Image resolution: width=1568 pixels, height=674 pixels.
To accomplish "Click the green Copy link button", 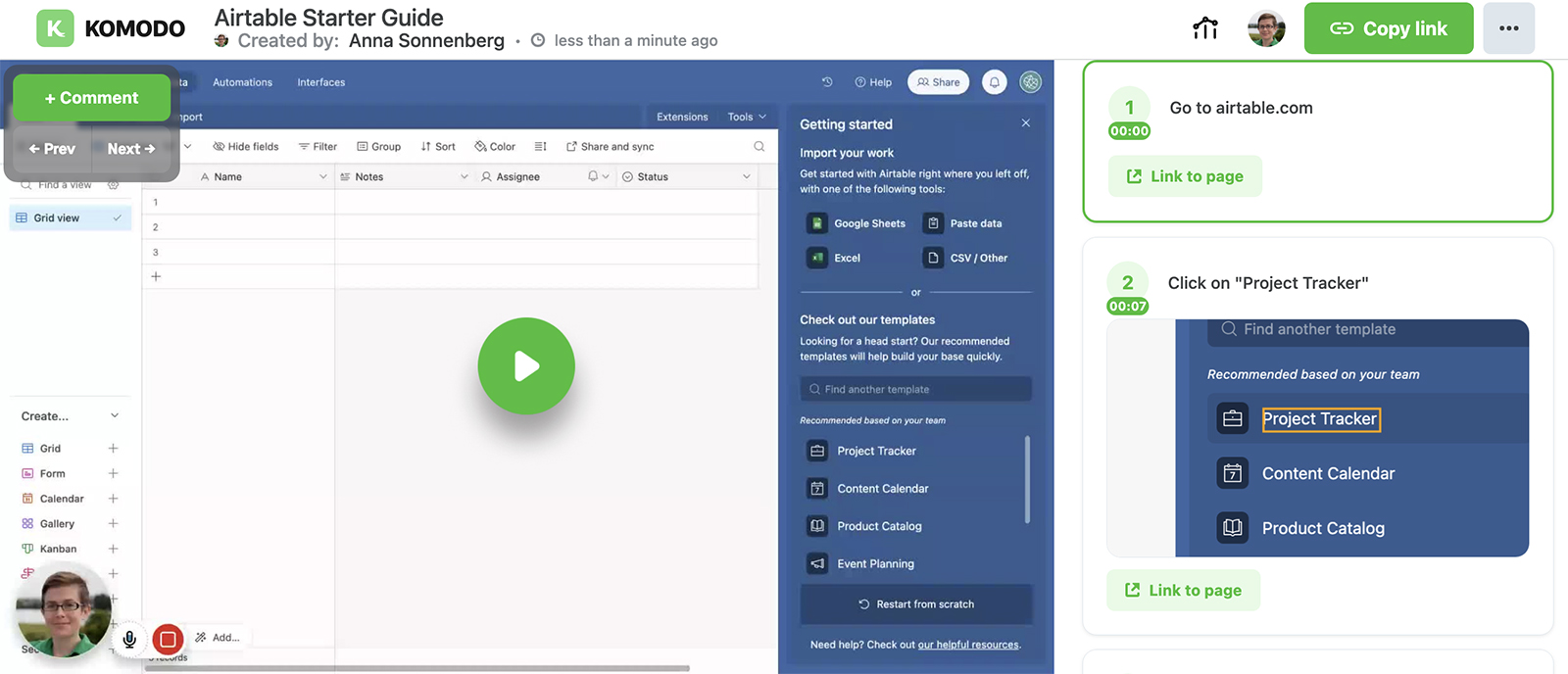I will (x=1389, y=28).
